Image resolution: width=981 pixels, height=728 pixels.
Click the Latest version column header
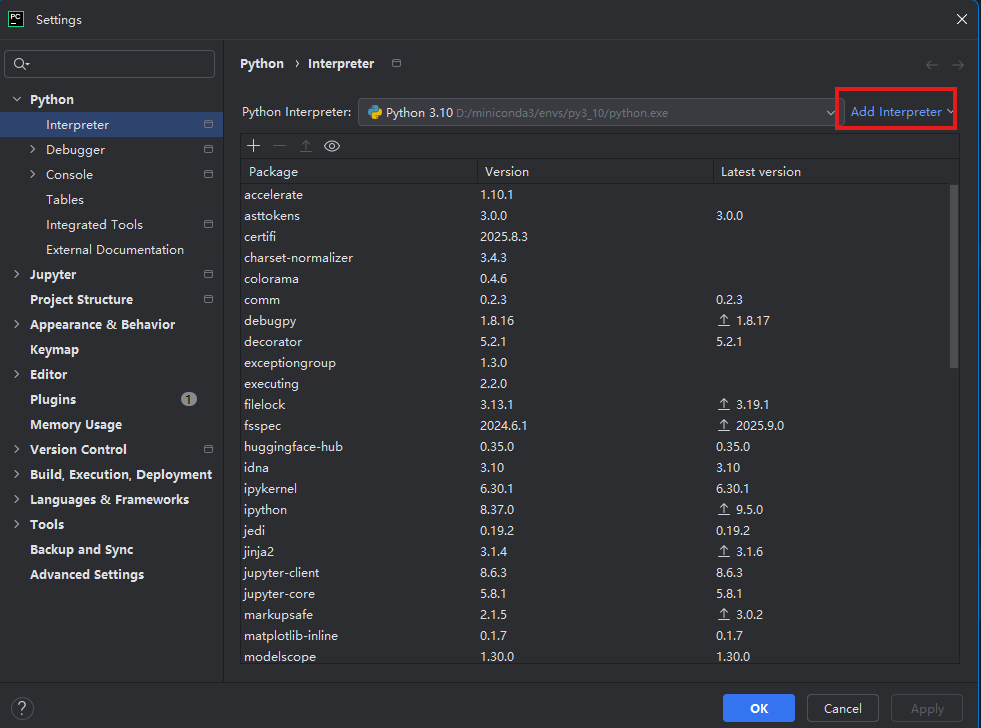836,171
